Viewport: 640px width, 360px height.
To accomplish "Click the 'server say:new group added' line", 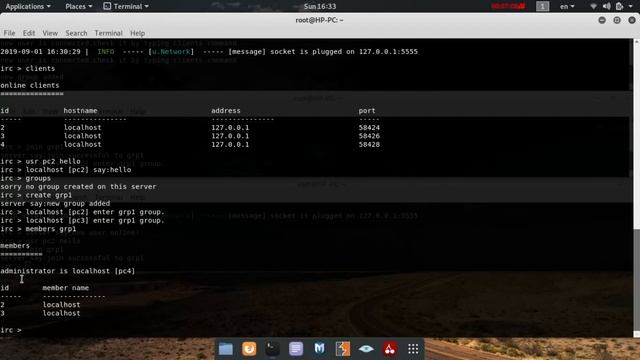I will pyautogui.click(x=55, y=203).
